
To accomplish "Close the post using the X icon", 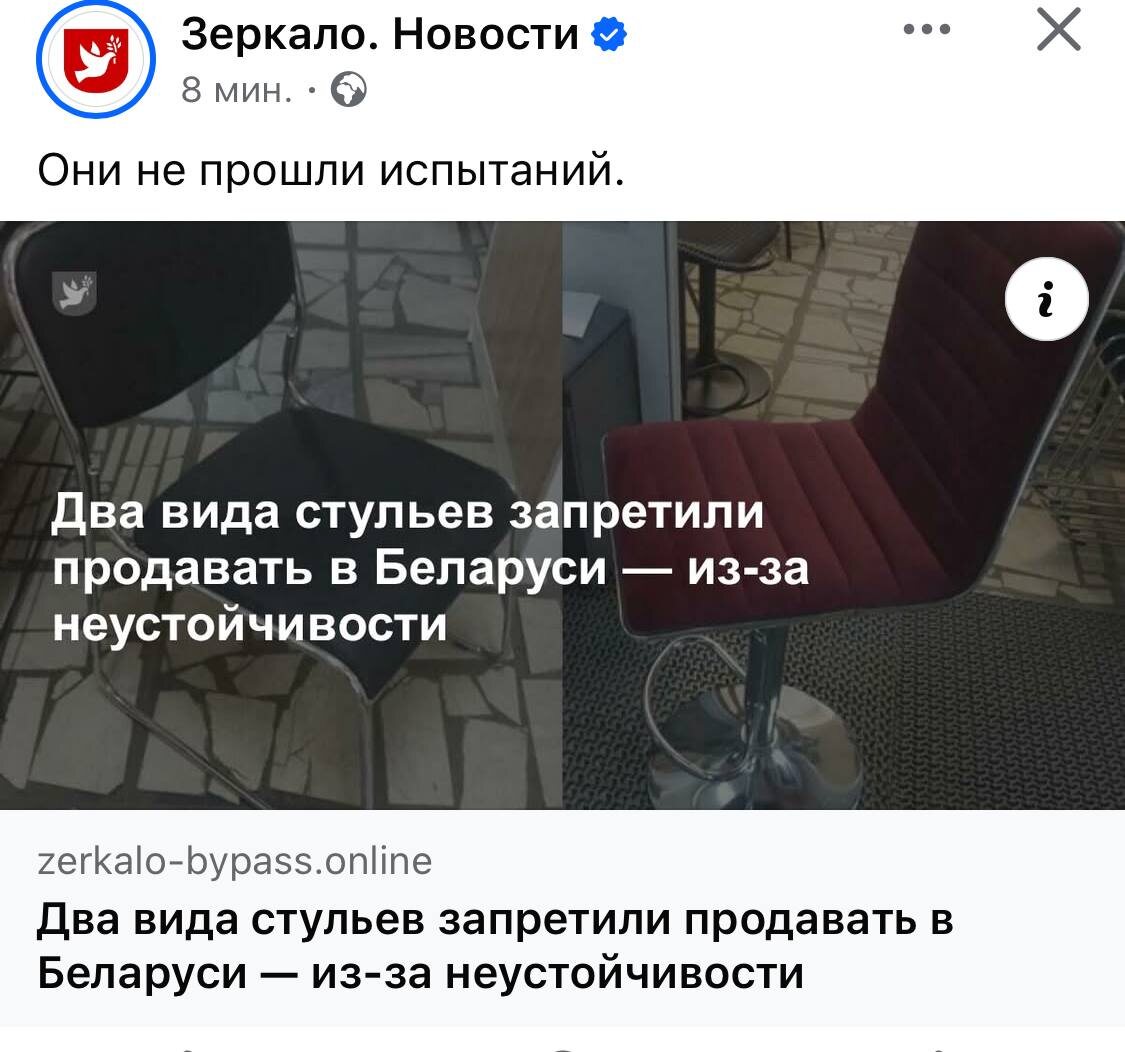I will click(1058, 29).
